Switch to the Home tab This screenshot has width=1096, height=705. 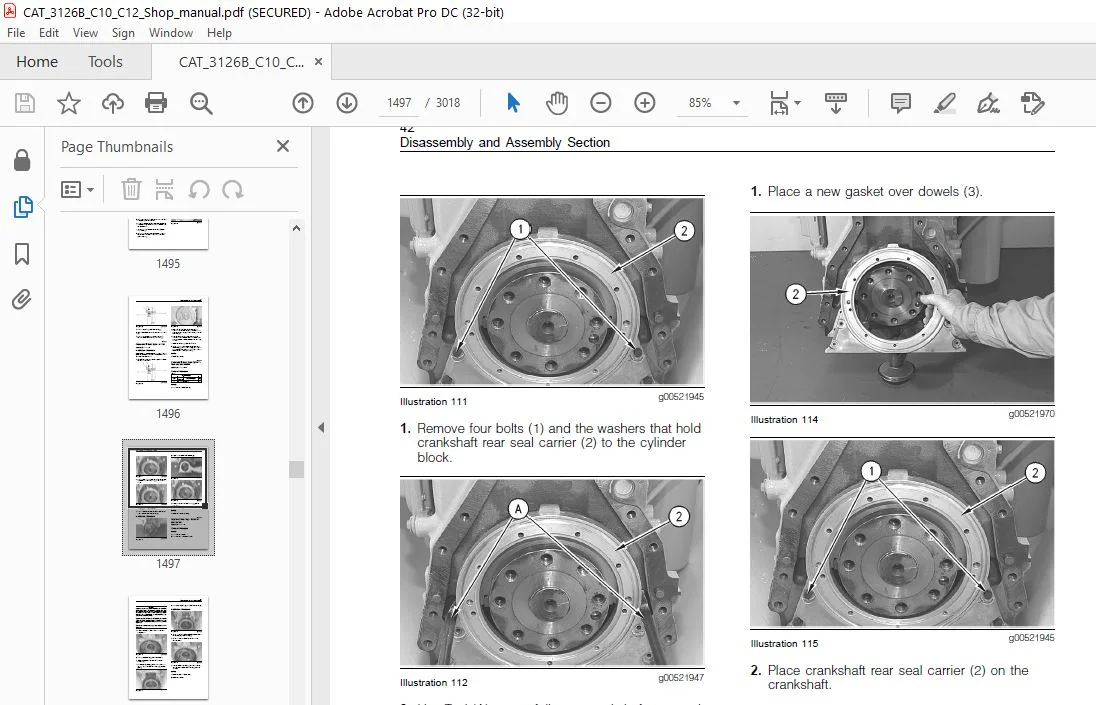tap(37, 61)
